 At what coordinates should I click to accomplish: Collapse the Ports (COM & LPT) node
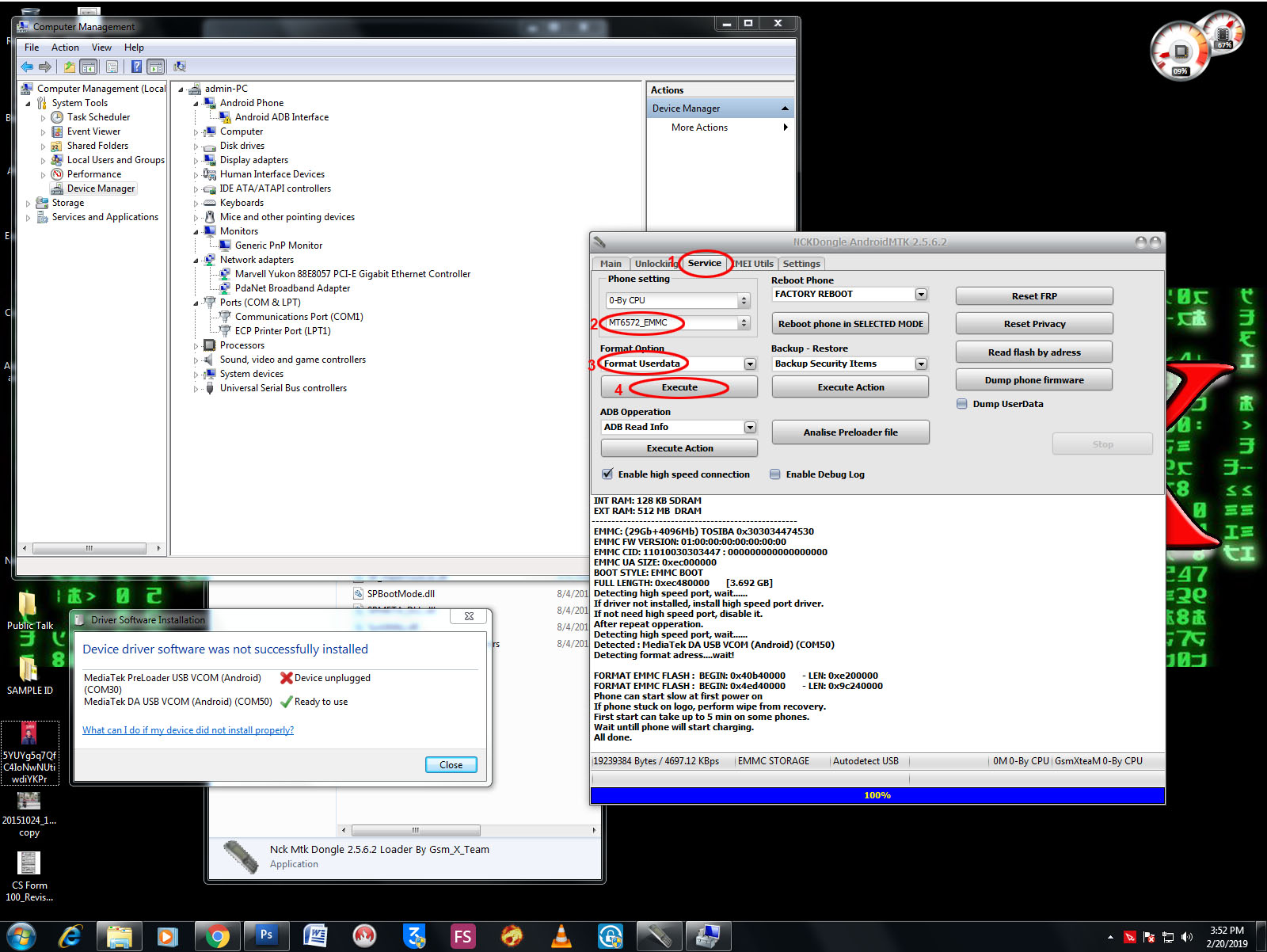pos(196,303)
